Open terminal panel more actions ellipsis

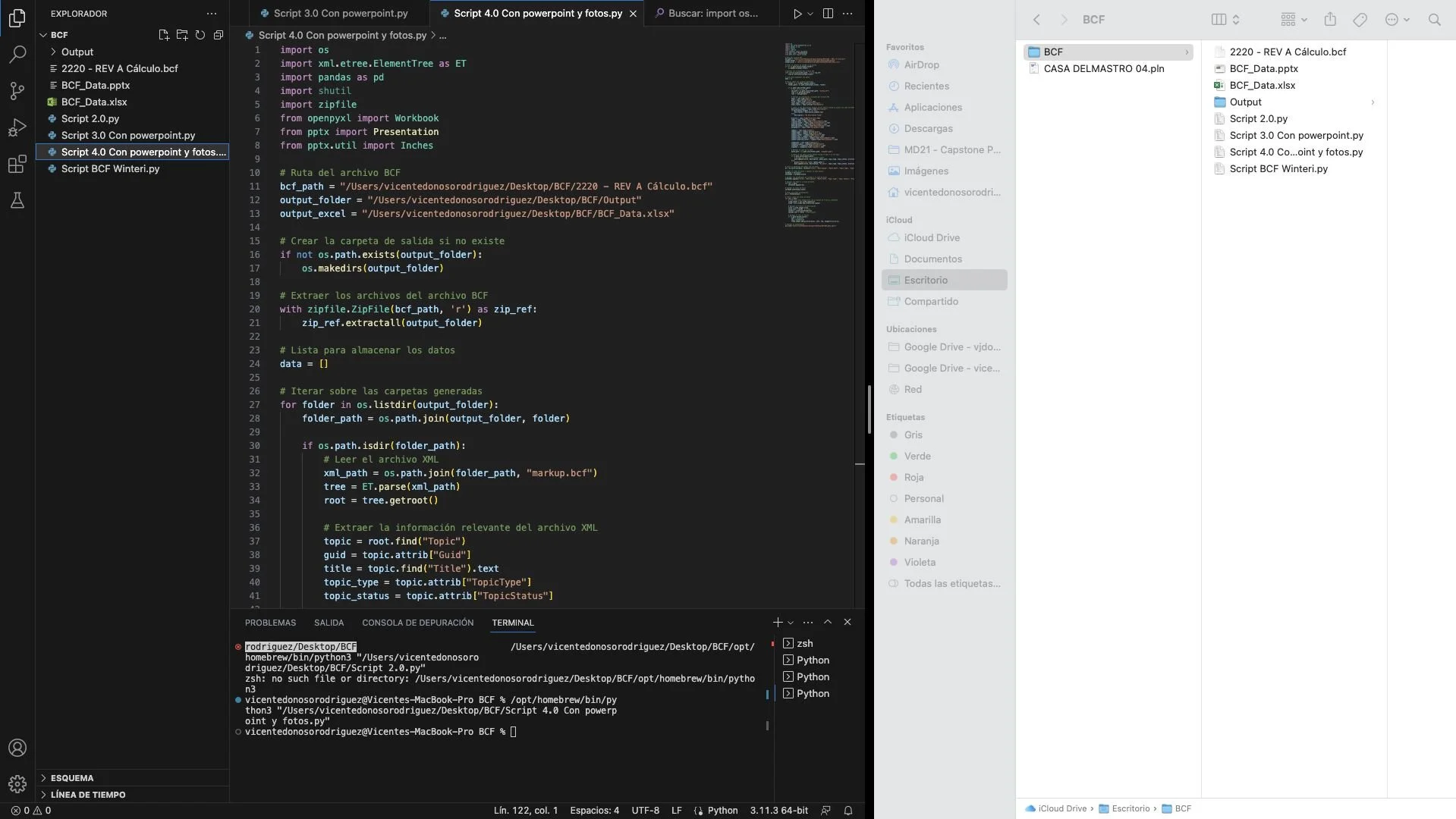point(808,623)
